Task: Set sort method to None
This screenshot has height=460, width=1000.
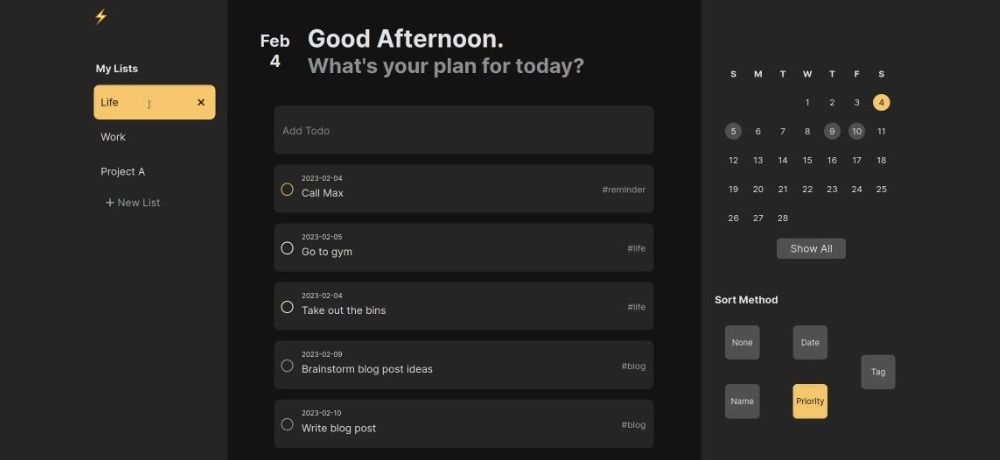Action: click(742, 343)
